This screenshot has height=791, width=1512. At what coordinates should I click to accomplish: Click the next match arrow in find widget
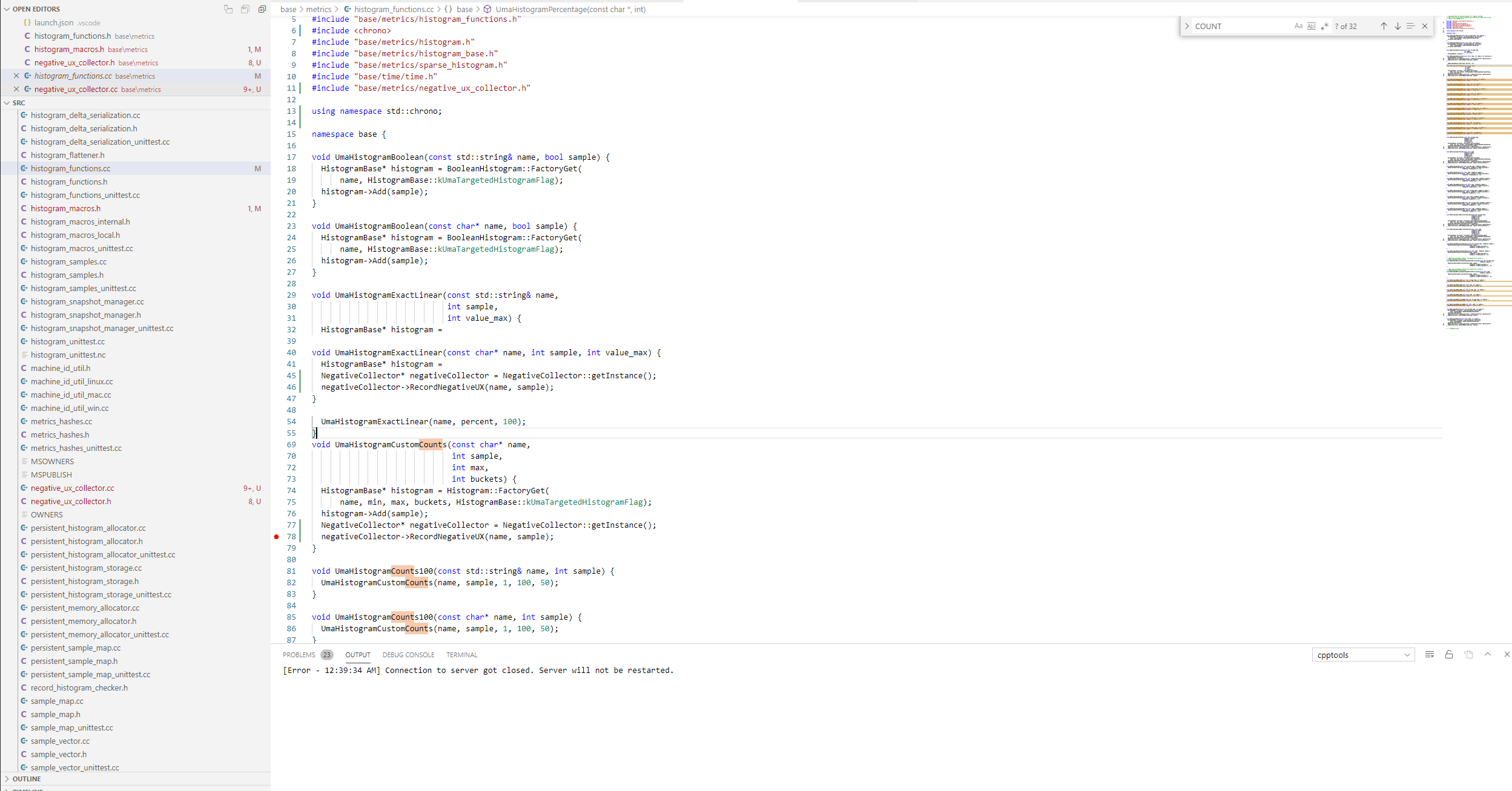tap(1398, 26)
